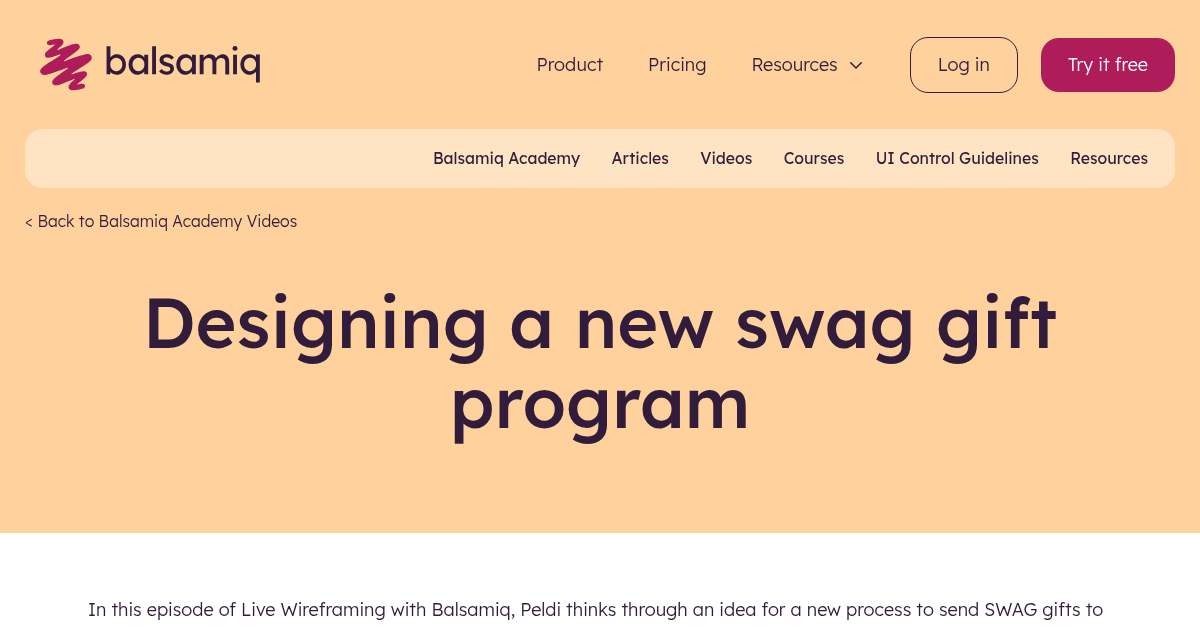Expand the chevron next to Resources

(x=856, y=65)
